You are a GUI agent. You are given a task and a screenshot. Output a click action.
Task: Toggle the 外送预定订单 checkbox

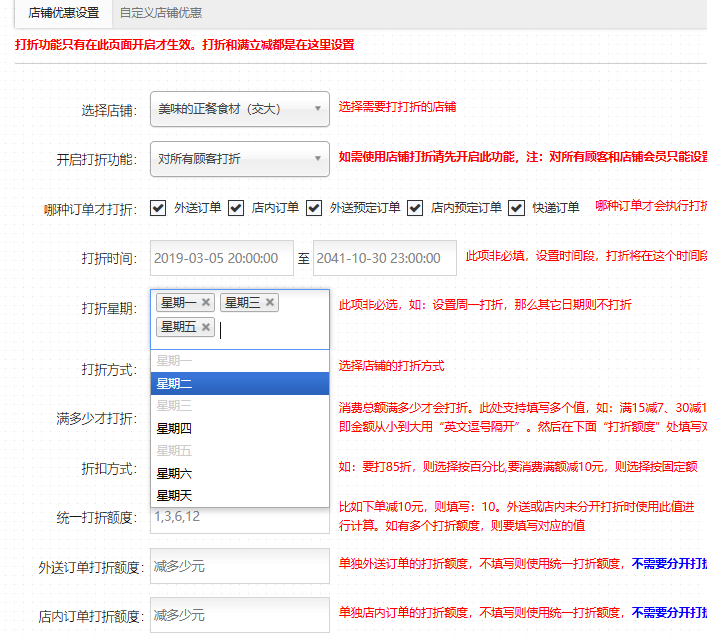click(315, 208)
